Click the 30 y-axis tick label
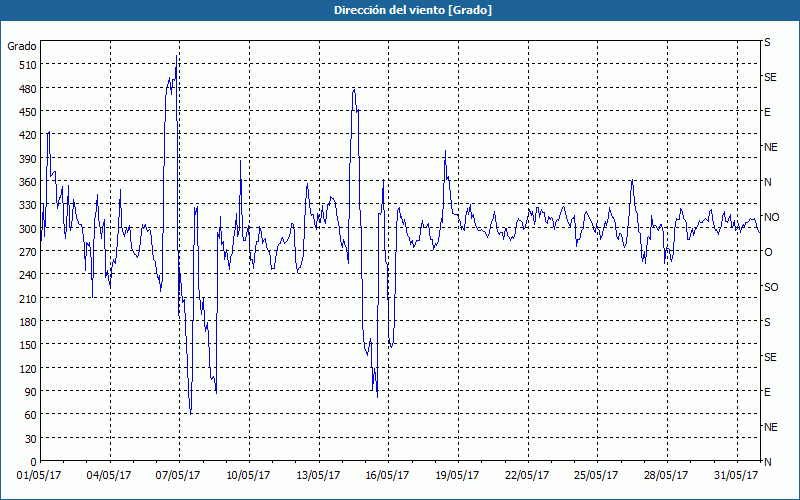800x500 pixels. [x=30, y=439]
